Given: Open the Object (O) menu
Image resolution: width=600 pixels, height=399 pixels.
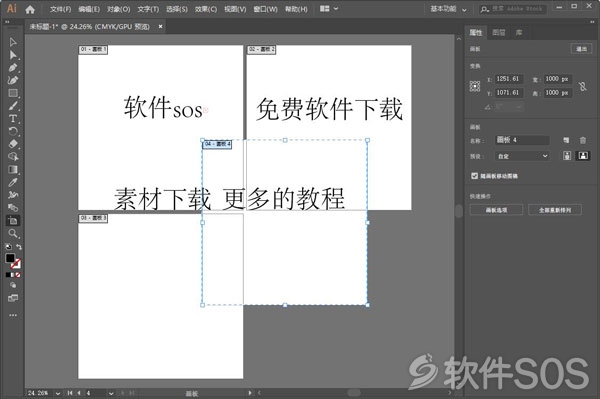Looking at the screenshot, I should (x=119, y=9).
